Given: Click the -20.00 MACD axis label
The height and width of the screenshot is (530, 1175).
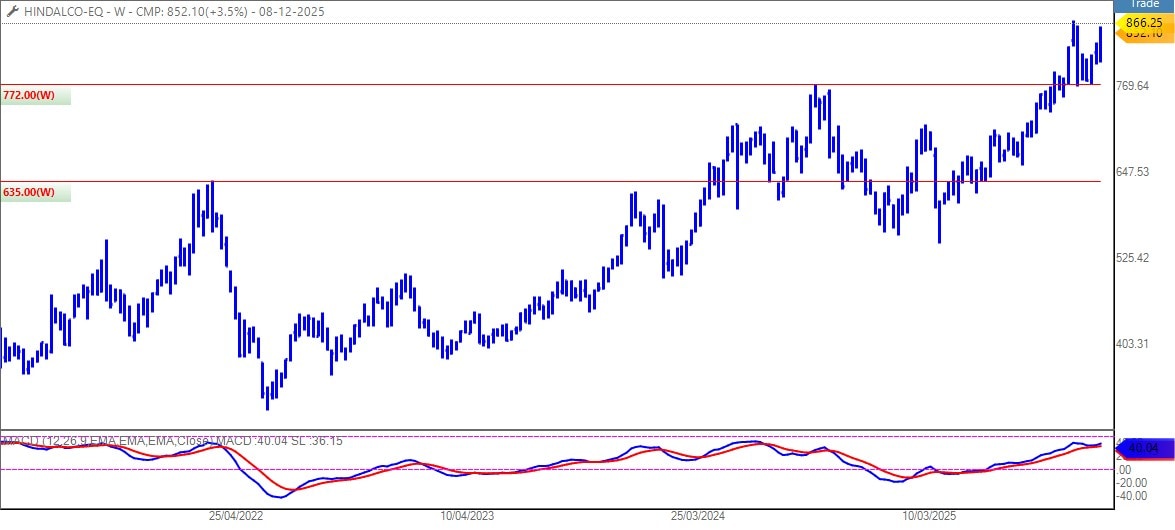Looking at the screenshot, I should [1131, 482].
